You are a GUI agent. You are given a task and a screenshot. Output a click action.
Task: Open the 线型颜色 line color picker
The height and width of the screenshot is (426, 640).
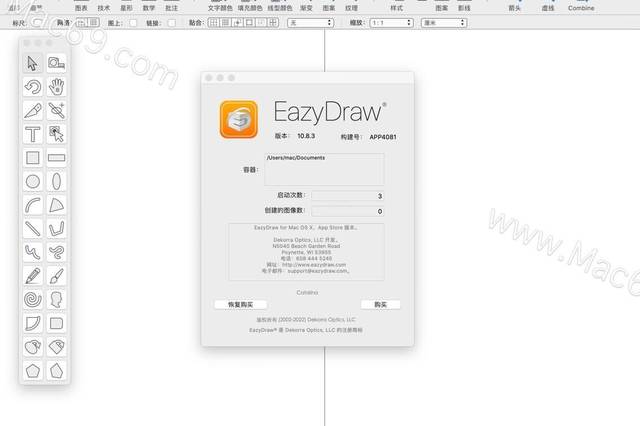point(280,6)
